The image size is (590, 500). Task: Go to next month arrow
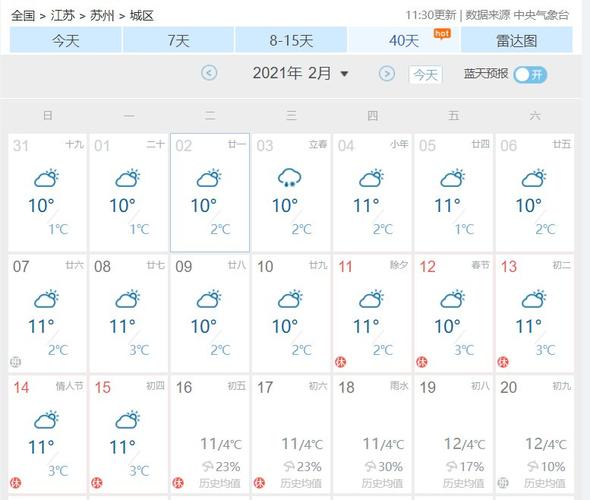click(x=387, y=73)
